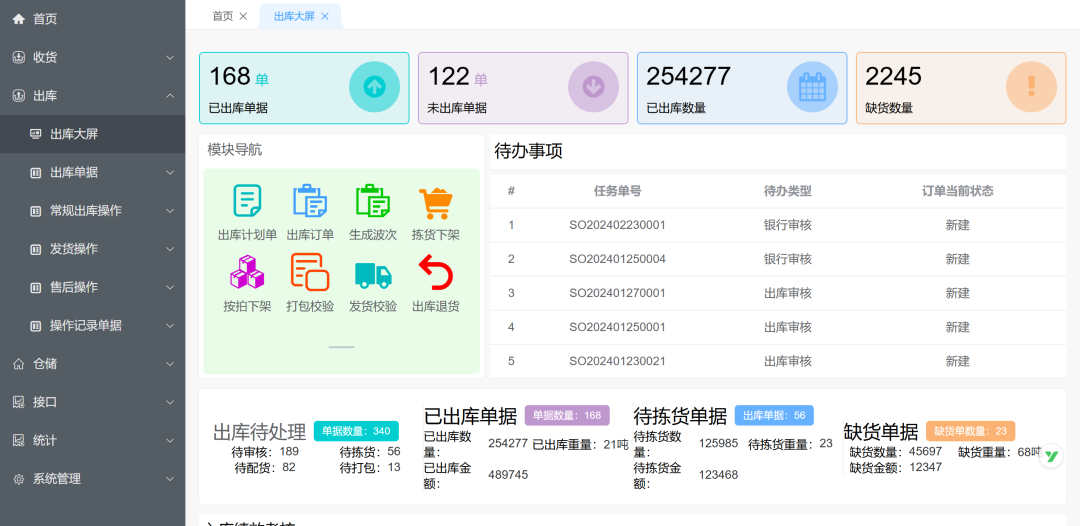The width and height of the screenshot is (1080, 526).
Task: Switch to the 首页 tab
Action: (222, 16)
